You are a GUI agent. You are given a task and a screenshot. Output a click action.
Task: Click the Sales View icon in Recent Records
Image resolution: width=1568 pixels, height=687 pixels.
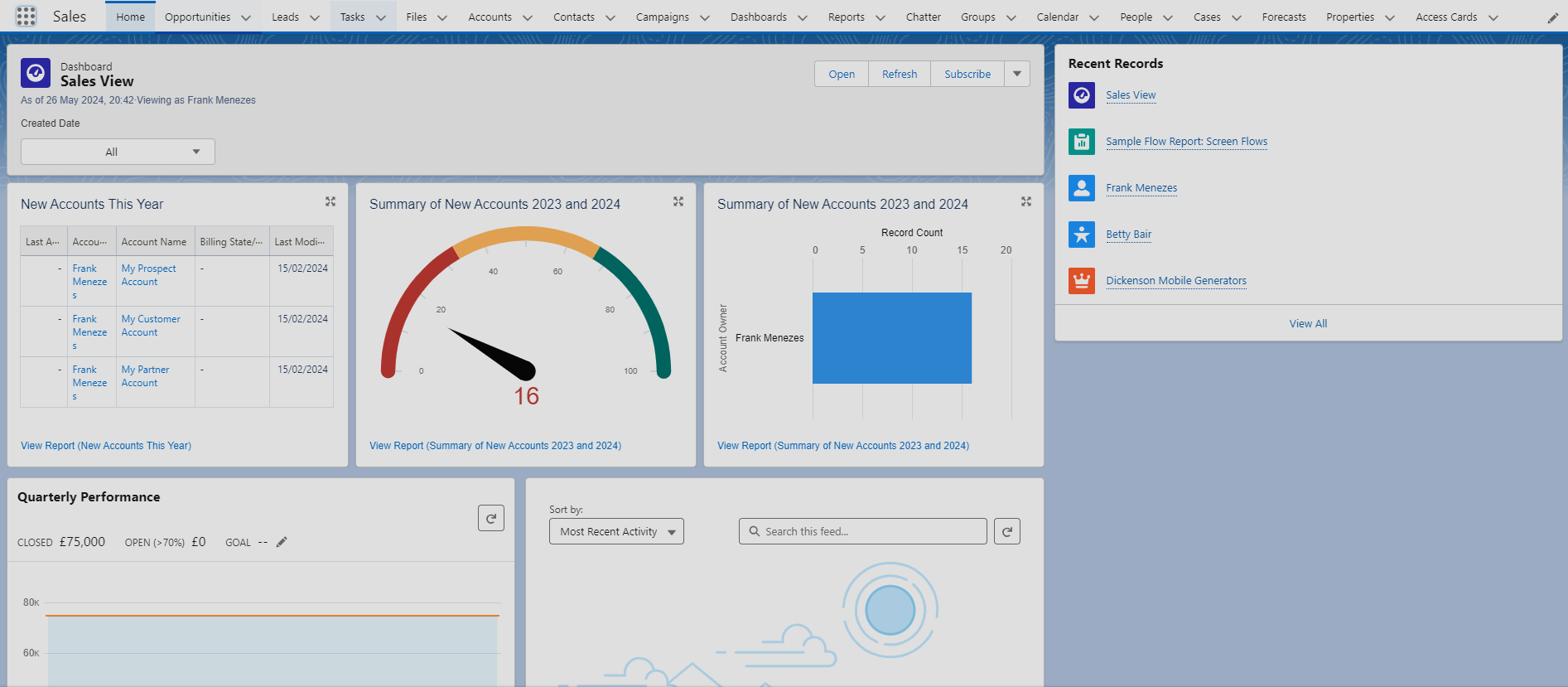pos(1082,95)
